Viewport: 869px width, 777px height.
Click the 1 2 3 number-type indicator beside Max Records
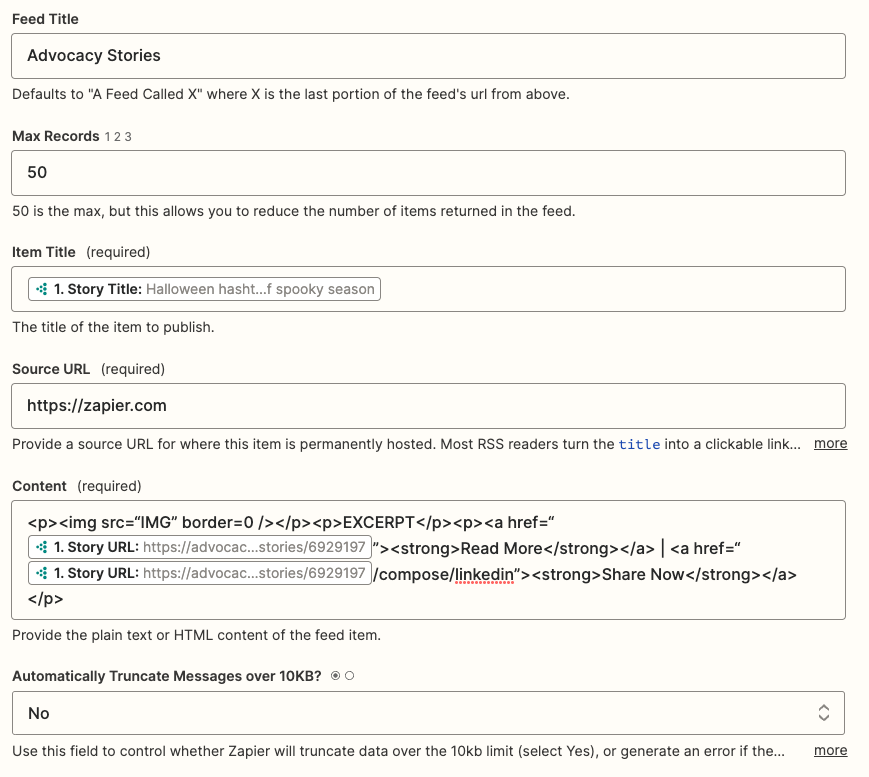(x=118, y=137)
